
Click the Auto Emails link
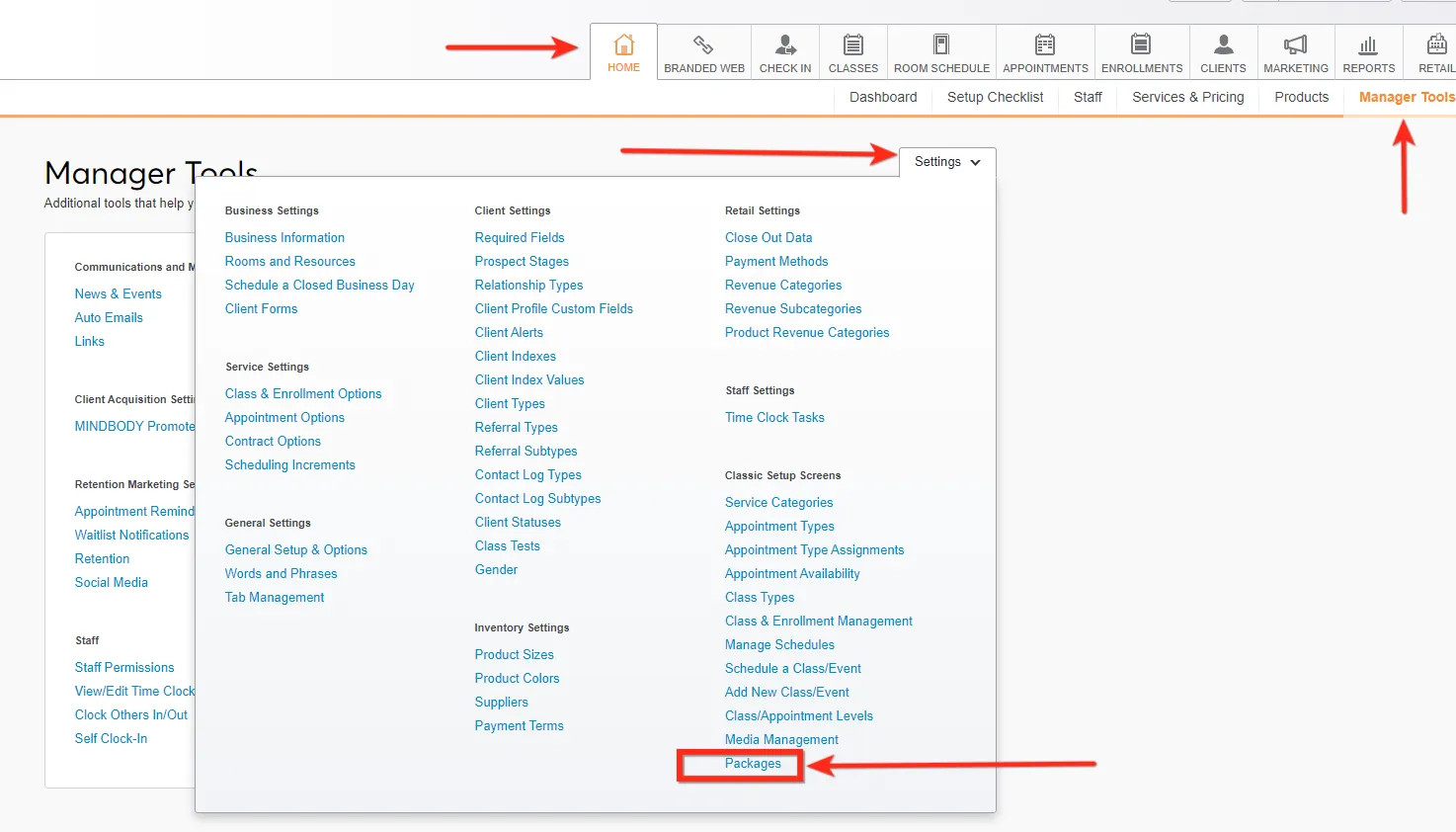(109, 318)
